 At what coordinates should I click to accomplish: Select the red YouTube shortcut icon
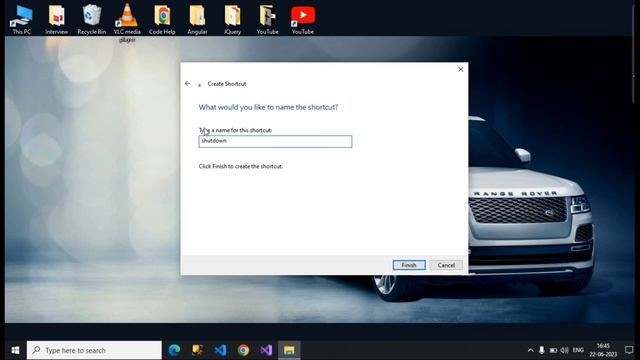[303, 19]
